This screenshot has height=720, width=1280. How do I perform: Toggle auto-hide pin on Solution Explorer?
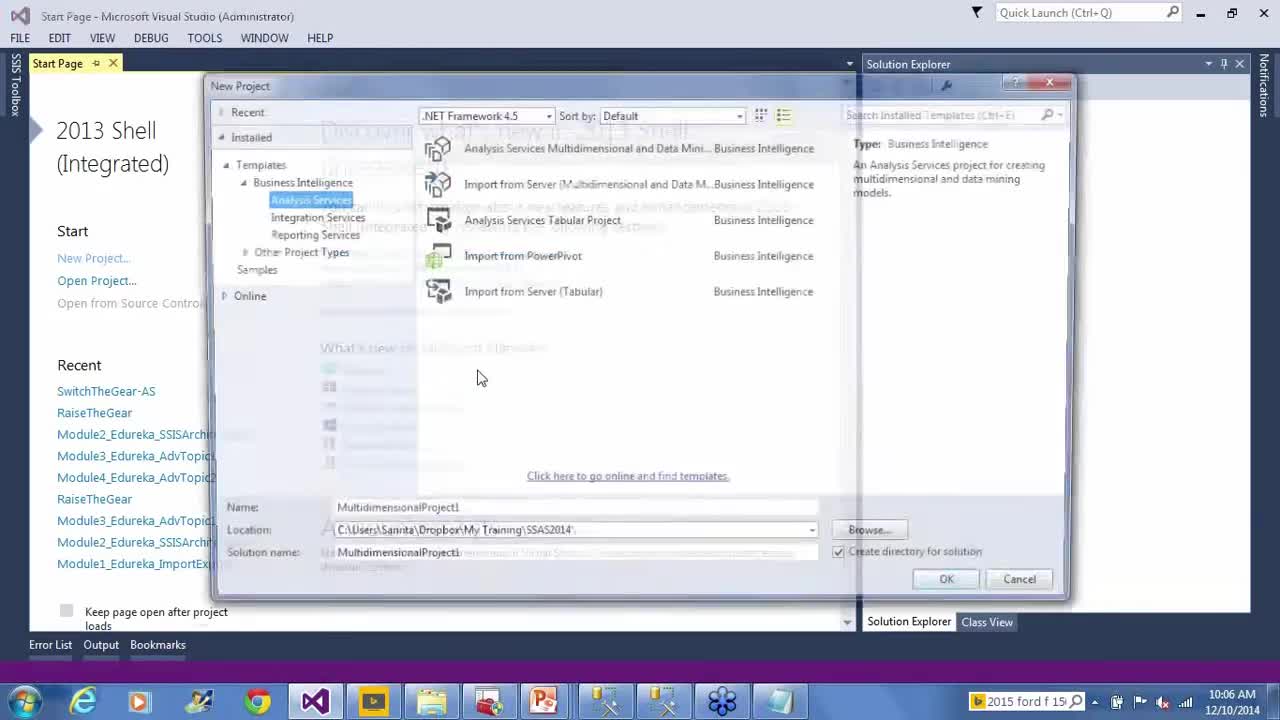1223,64
